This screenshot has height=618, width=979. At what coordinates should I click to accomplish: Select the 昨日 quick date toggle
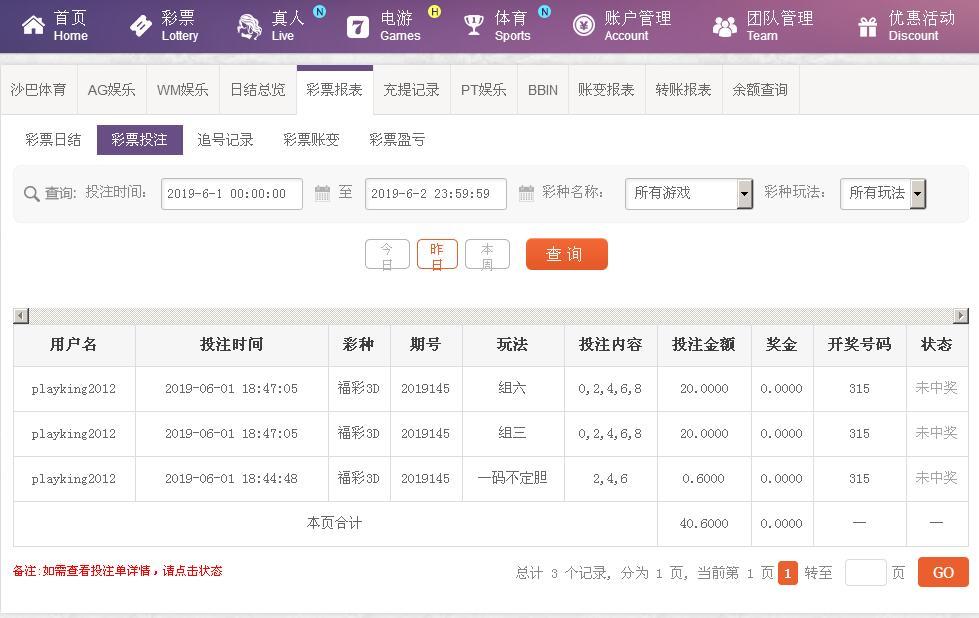click(x=437, y=255)
